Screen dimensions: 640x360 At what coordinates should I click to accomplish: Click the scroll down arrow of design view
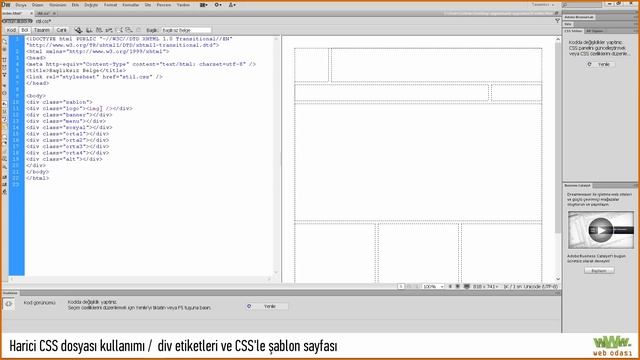point(558,279)
